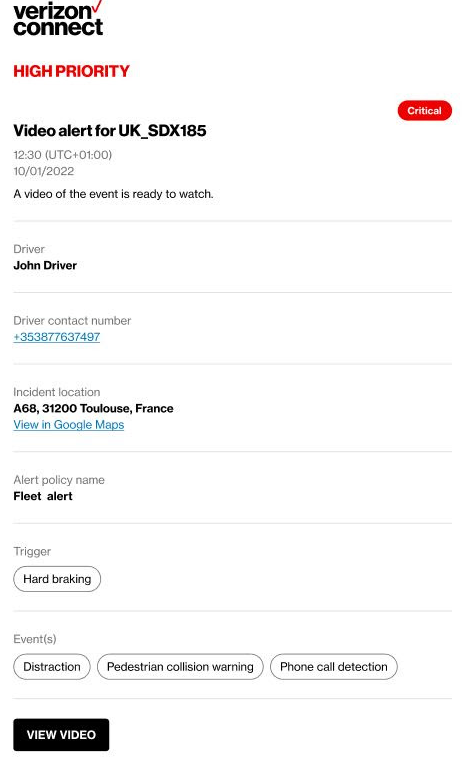Click Phone call detection tag
469x762 pixels.
coord(333,666)
